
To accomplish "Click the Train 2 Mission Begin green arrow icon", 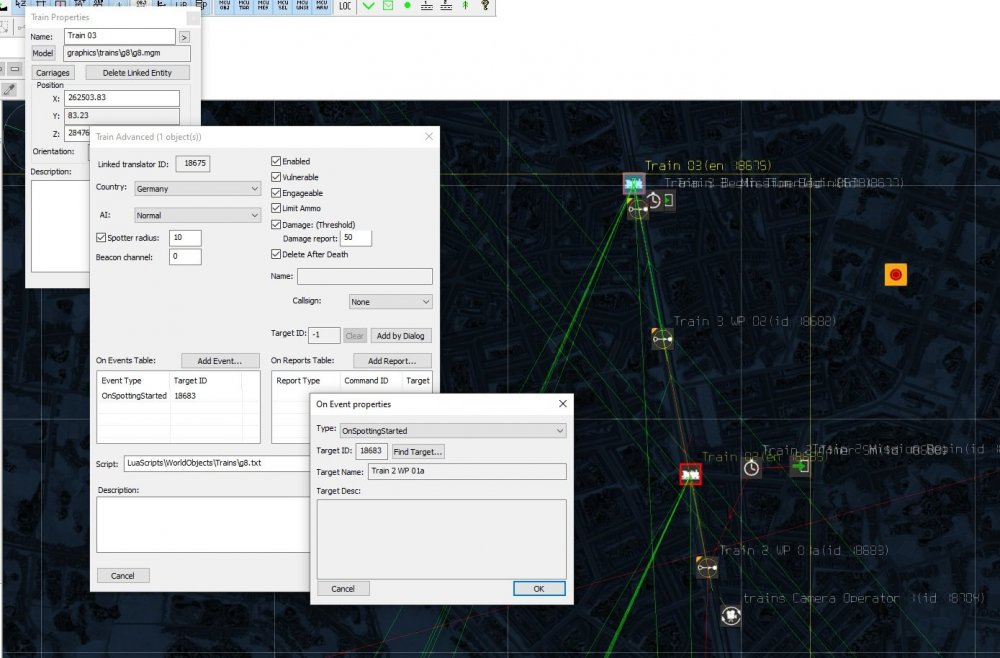I will pos(800,466).
